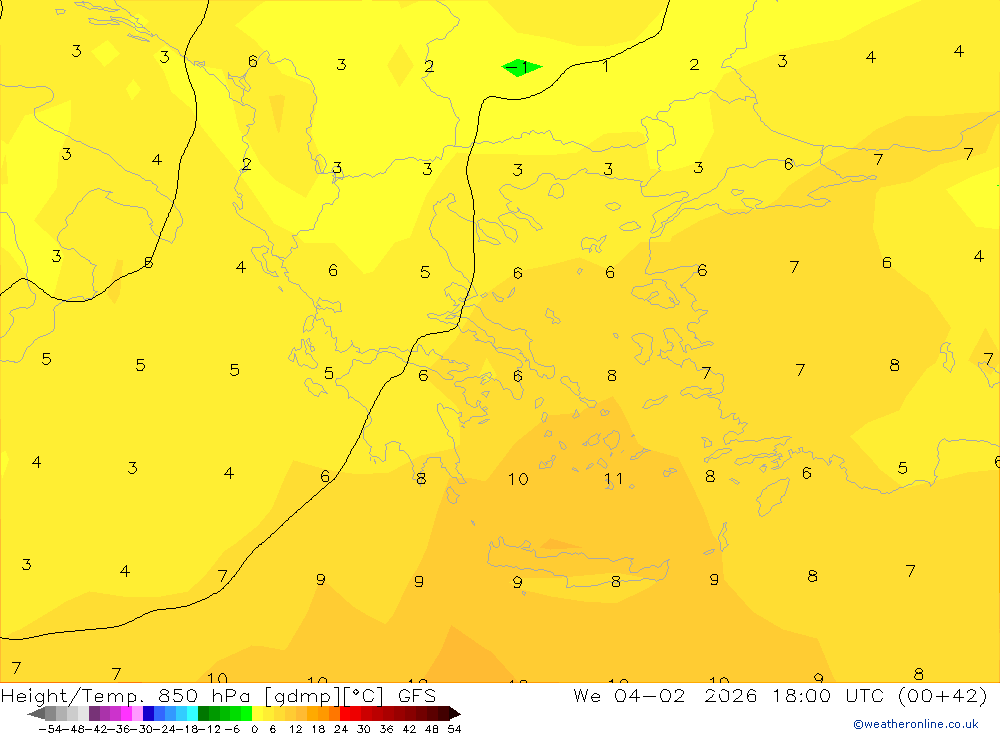1000x733 pixels.
Task: Click the green -1 temperature marker
Action: click(522, 67)
